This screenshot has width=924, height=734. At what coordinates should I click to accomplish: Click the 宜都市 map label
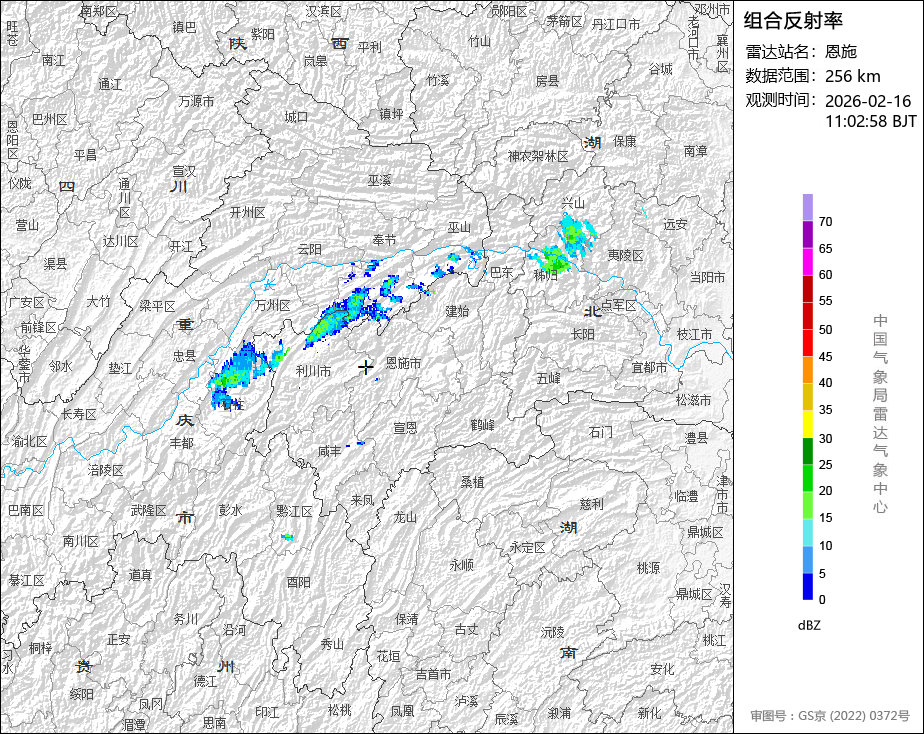point(649,368)
